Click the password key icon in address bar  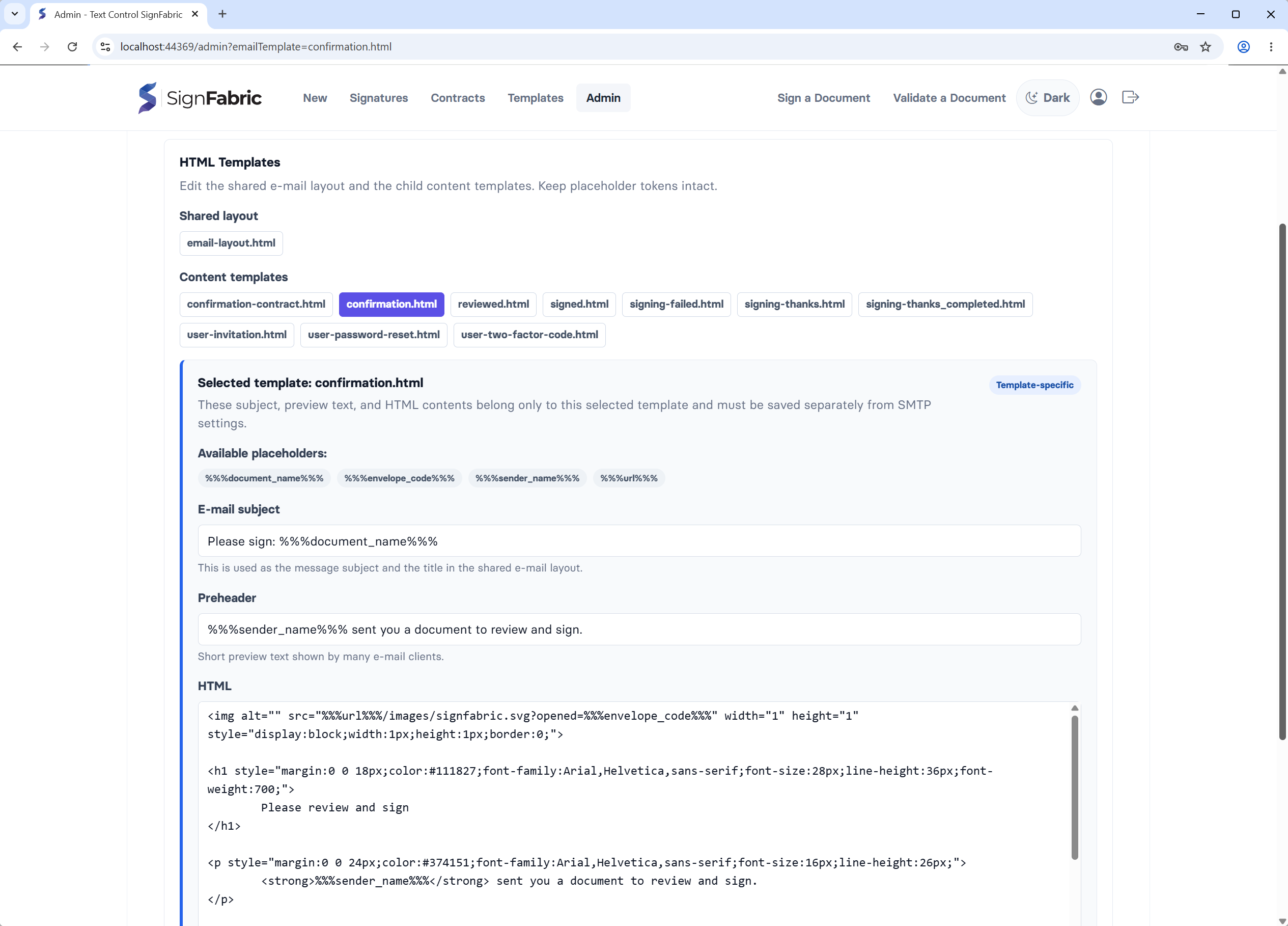(1181, 46)
